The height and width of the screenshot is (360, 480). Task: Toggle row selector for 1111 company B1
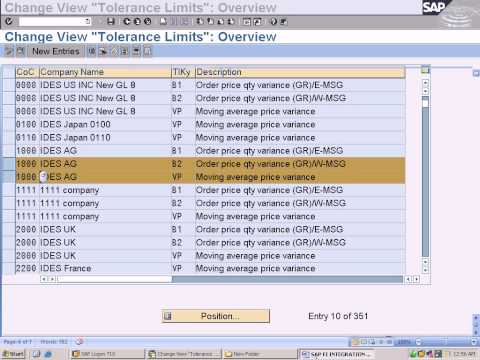tap(9, 190)
